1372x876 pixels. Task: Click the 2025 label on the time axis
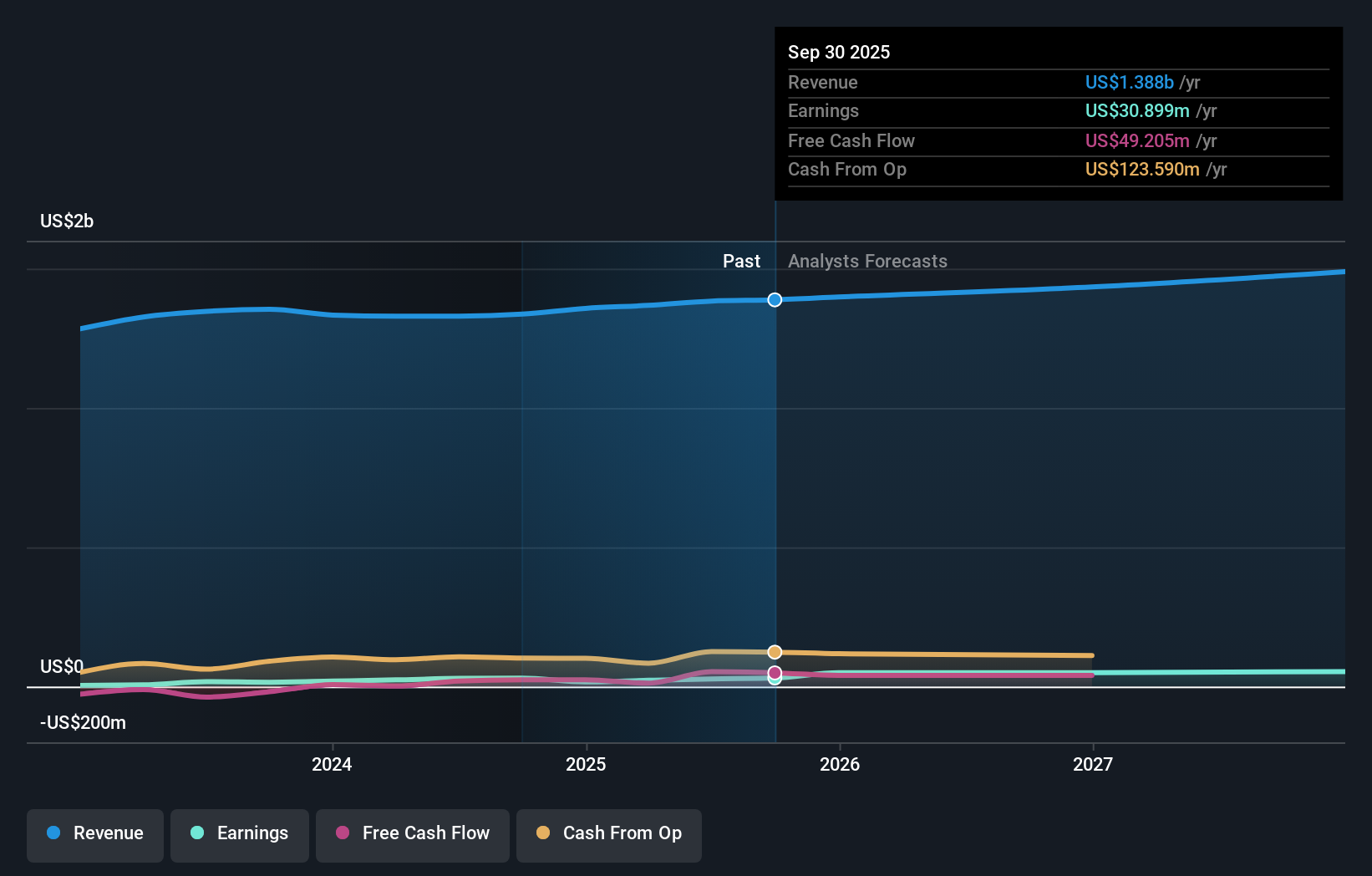[x=586, y=764]
